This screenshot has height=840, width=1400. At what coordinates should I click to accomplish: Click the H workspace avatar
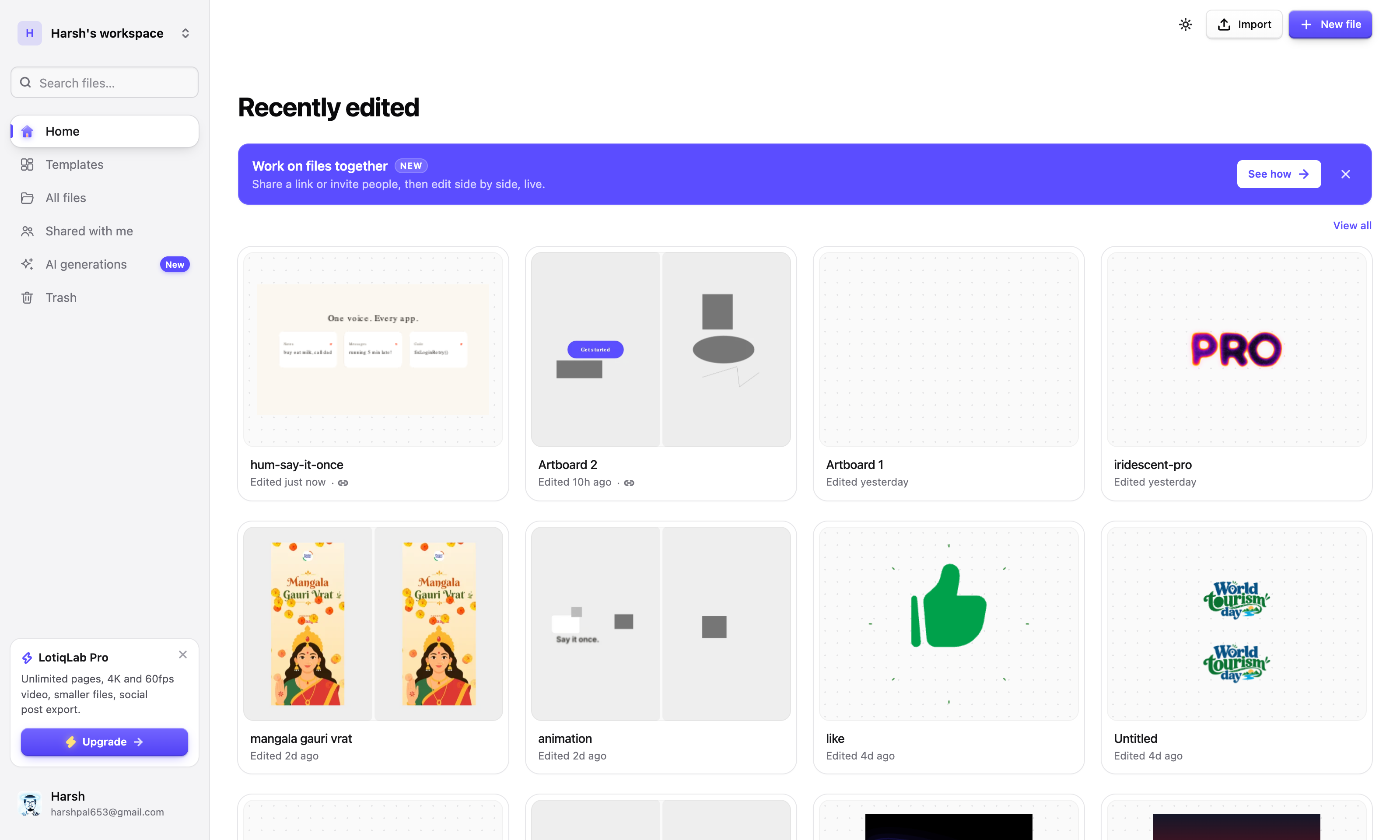pos(29,33)
